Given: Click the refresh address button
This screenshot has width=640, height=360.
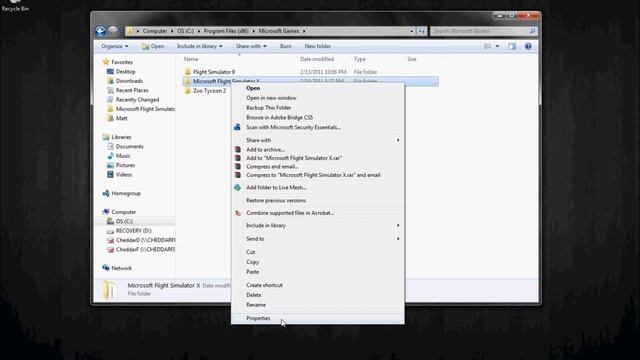Looking at the screenshot, I should click(x=422, y=31).
